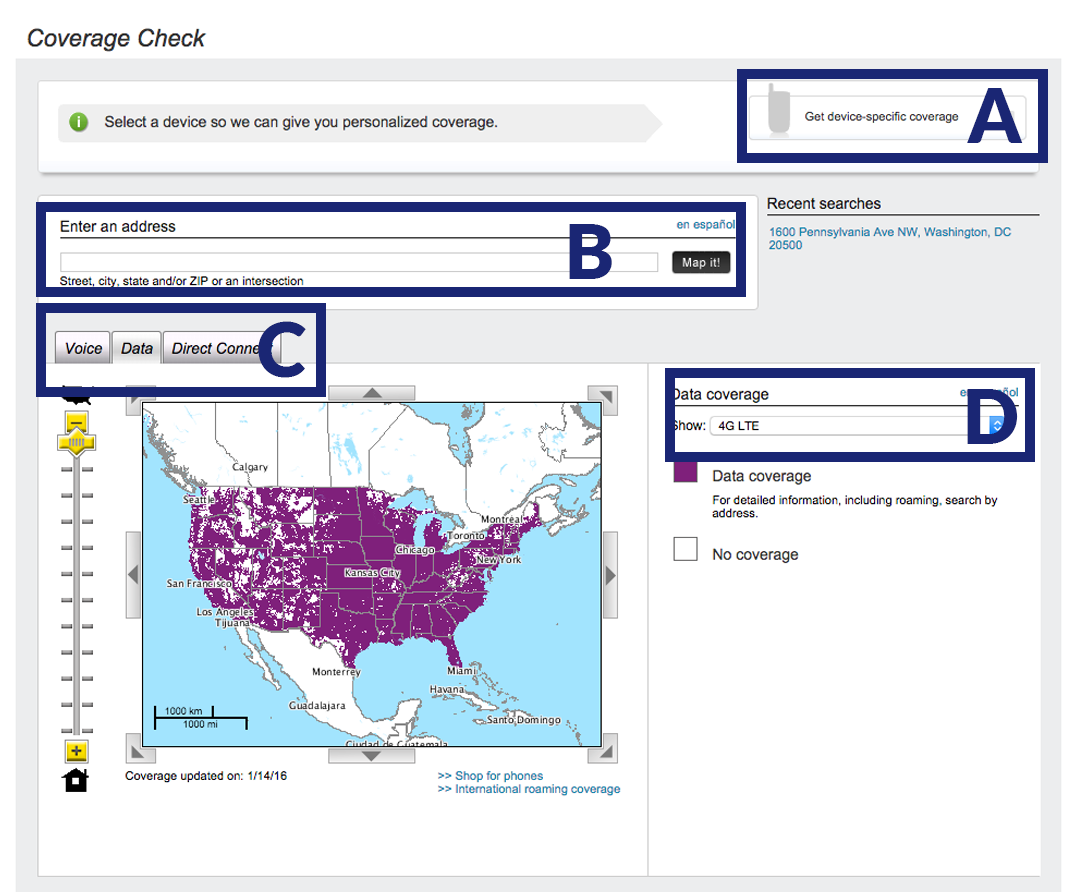Image resolution: width=1079 pixels, height=892 pixels.
Task: Pan the map up with the top arrow
Action: [x=373, y=393]
